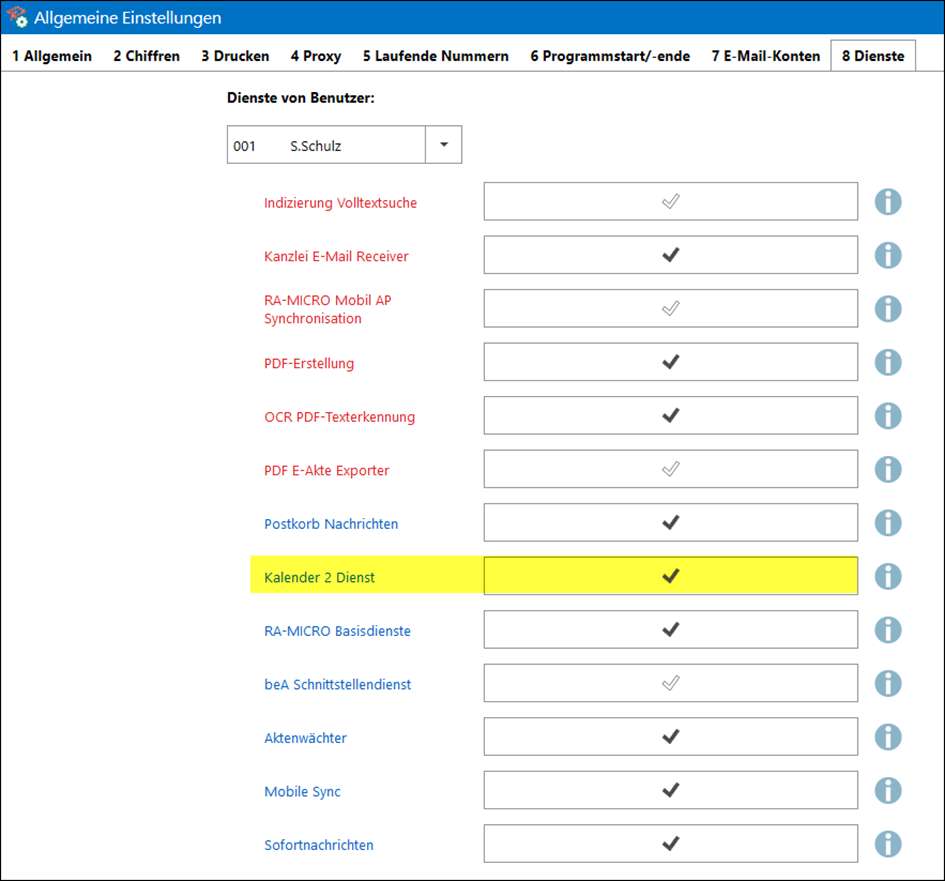Switch to 6 Programmstart/-ende tab
Image resolution: width=945 pixels, height=881 pixels.
(610, 56)
